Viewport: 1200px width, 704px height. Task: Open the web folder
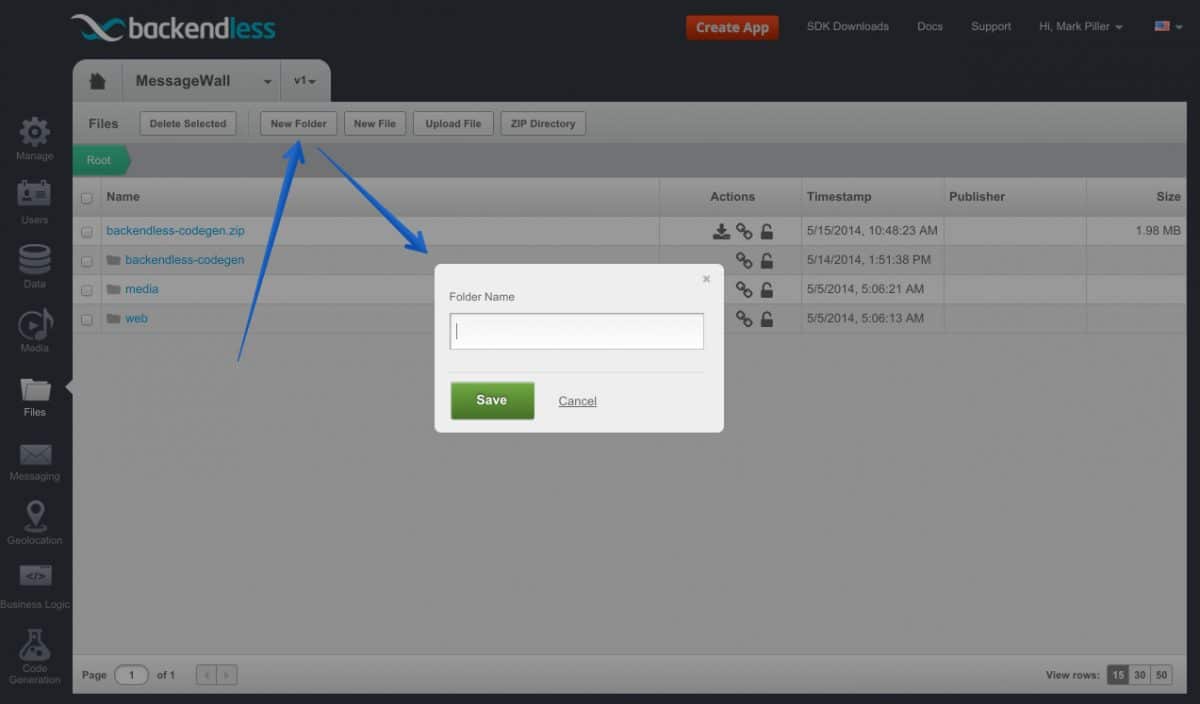point(136,319)
